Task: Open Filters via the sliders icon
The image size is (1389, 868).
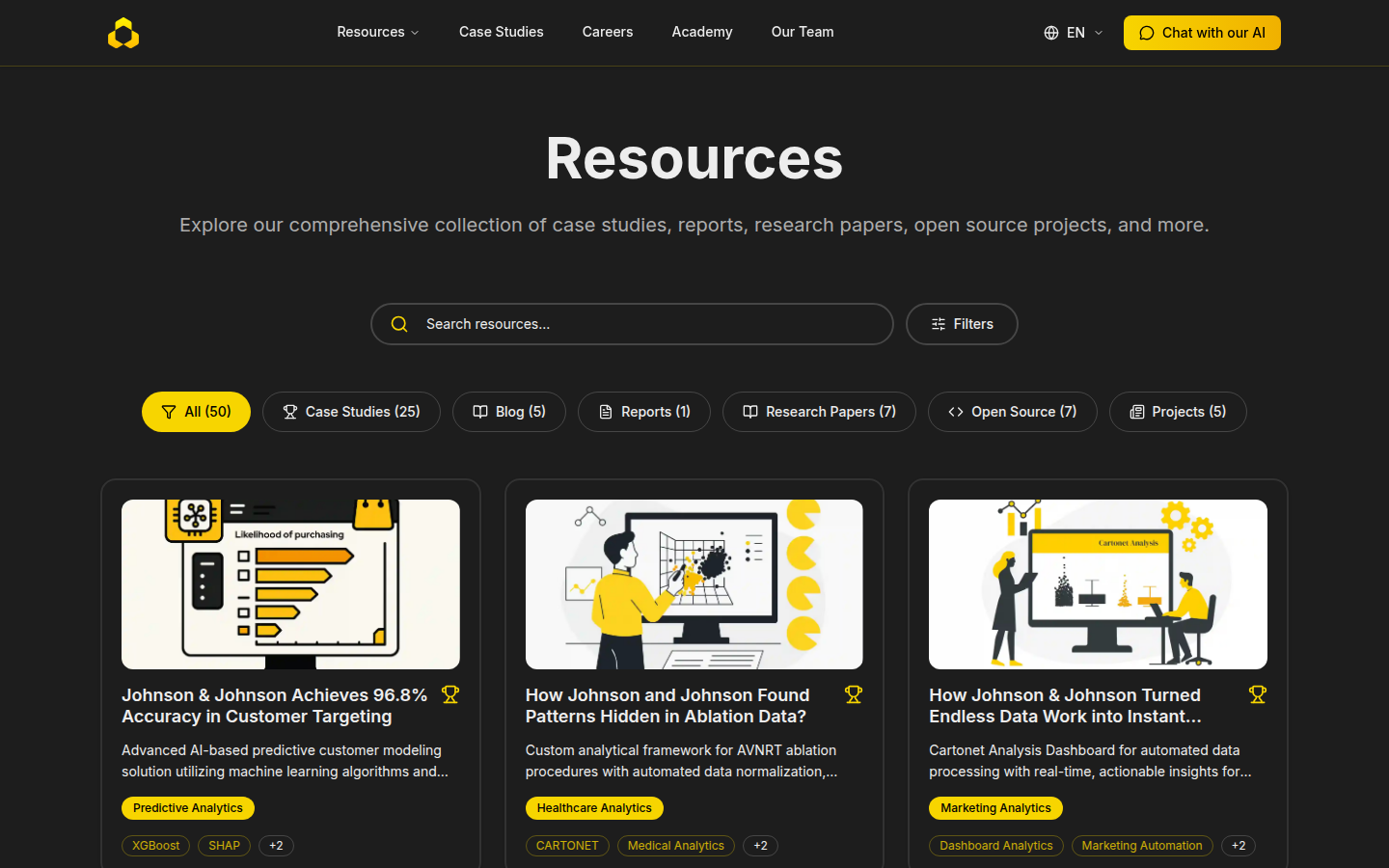Action: [939, 324]
